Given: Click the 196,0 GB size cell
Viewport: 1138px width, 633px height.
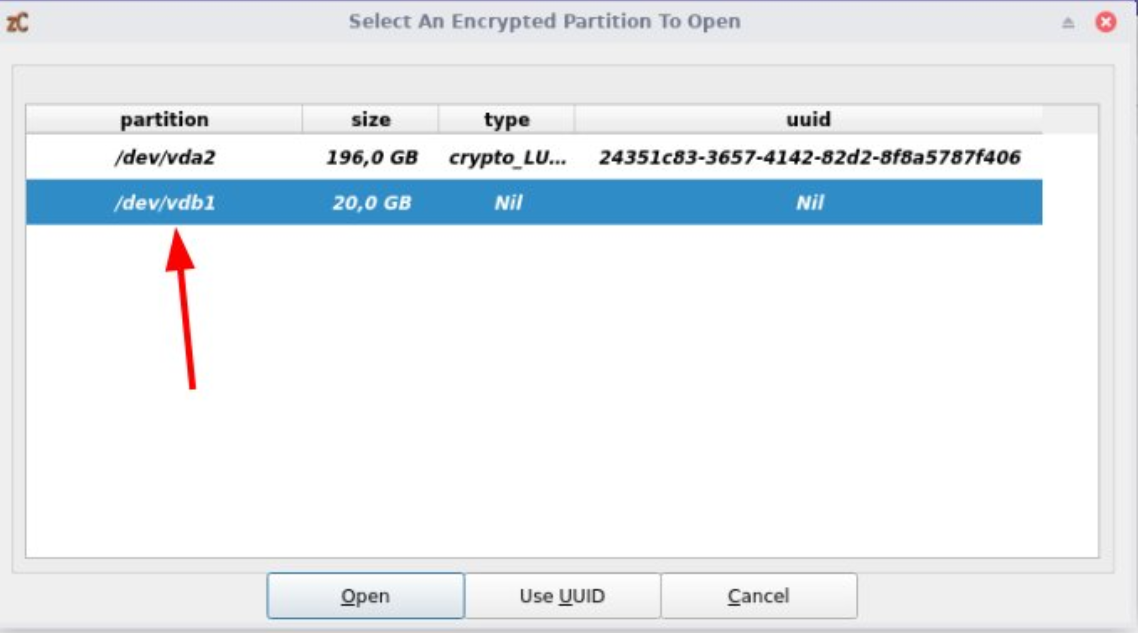Looking at the screenshot, I should point(372,158).
